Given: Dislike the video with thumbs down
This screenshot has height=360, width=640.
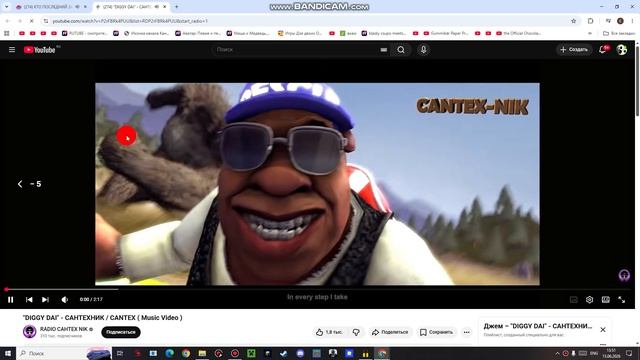Looking at the screenshot, I should pos(356,332).
